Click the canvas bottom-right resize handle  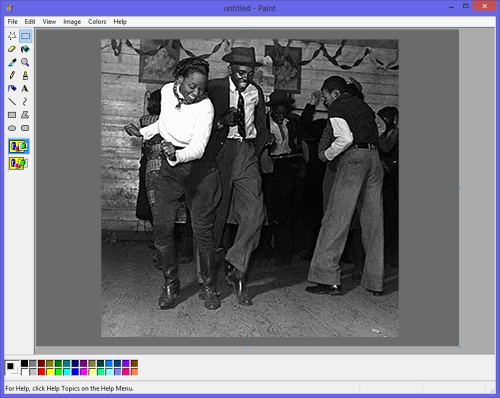(x=460, y=347)
